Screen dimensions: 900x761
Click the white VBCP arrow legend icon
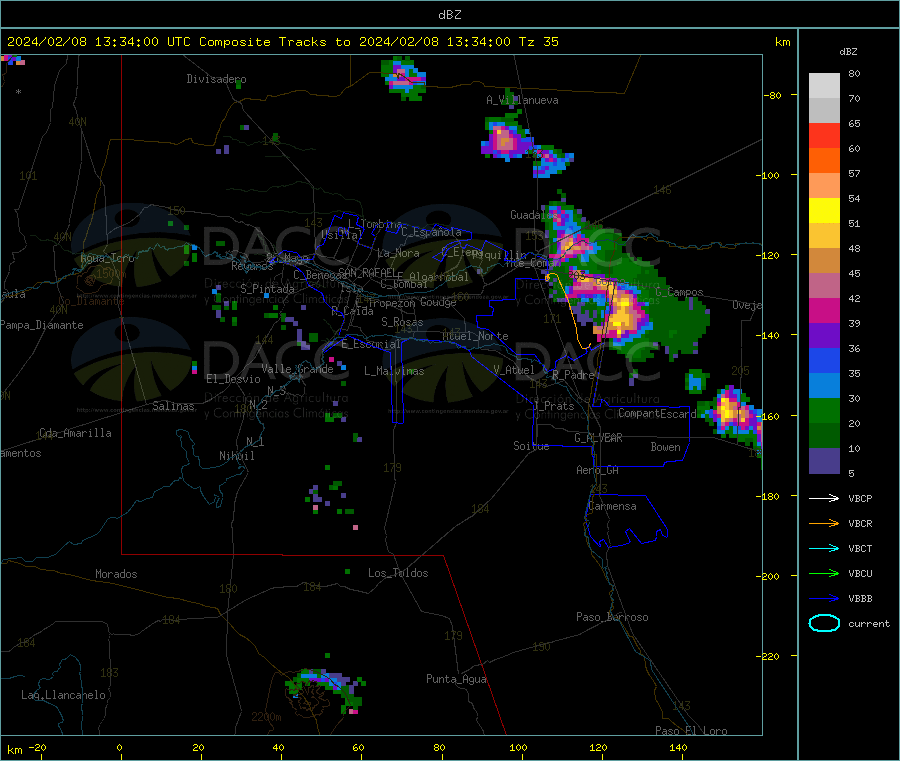pos(824,498)
